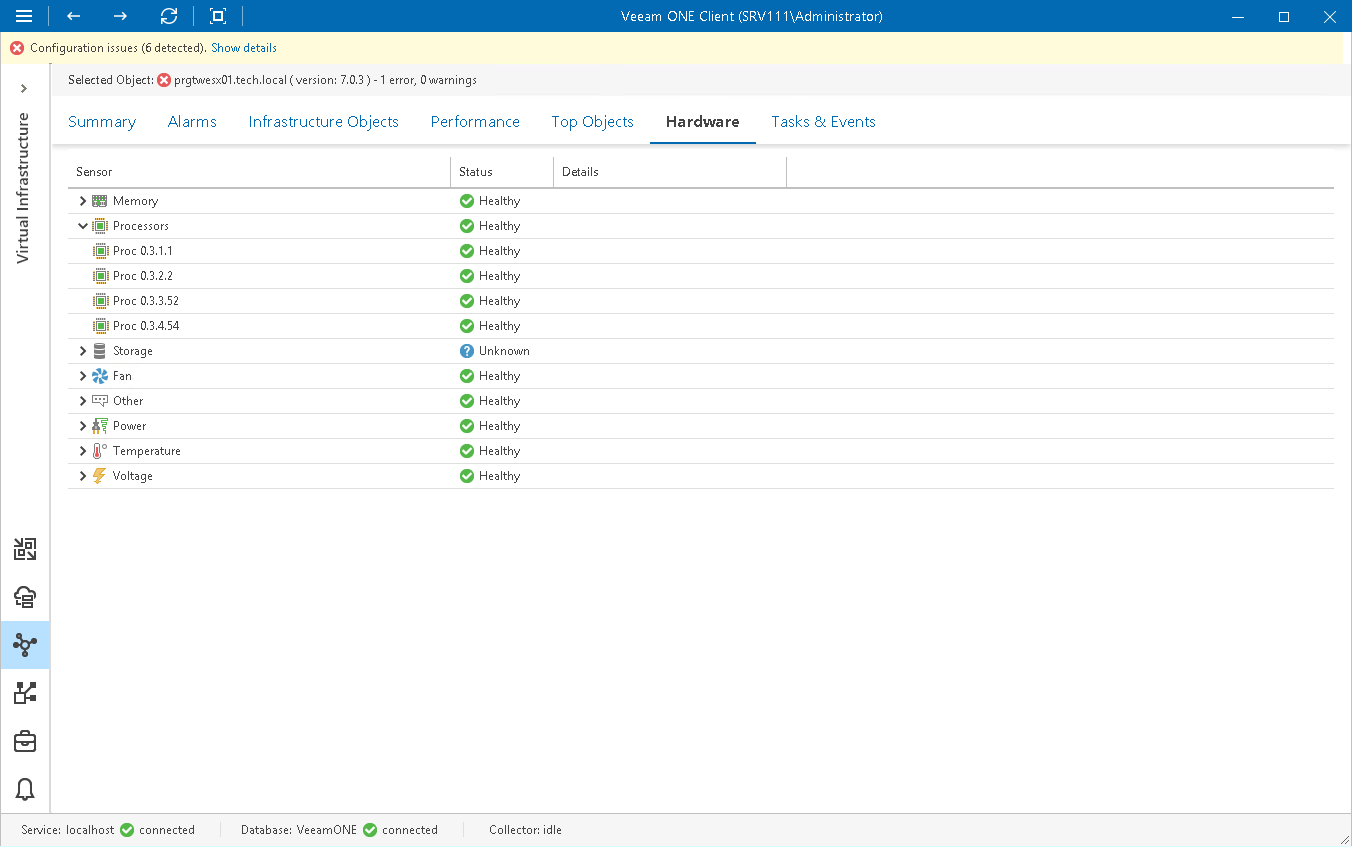Click the selected object prgtwesx01.tech.local text
Viewport: 1352px width, 847px height.
pos(230,80)
